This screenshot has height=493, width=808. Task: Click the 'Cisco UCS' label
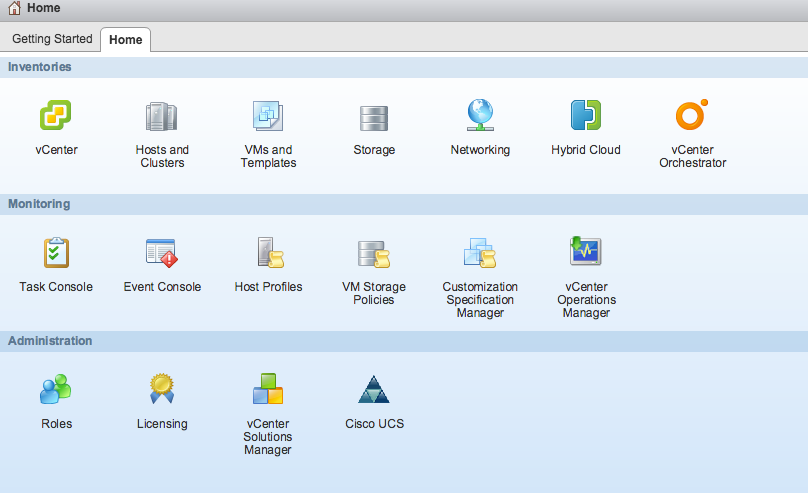(x=375, y=424)
